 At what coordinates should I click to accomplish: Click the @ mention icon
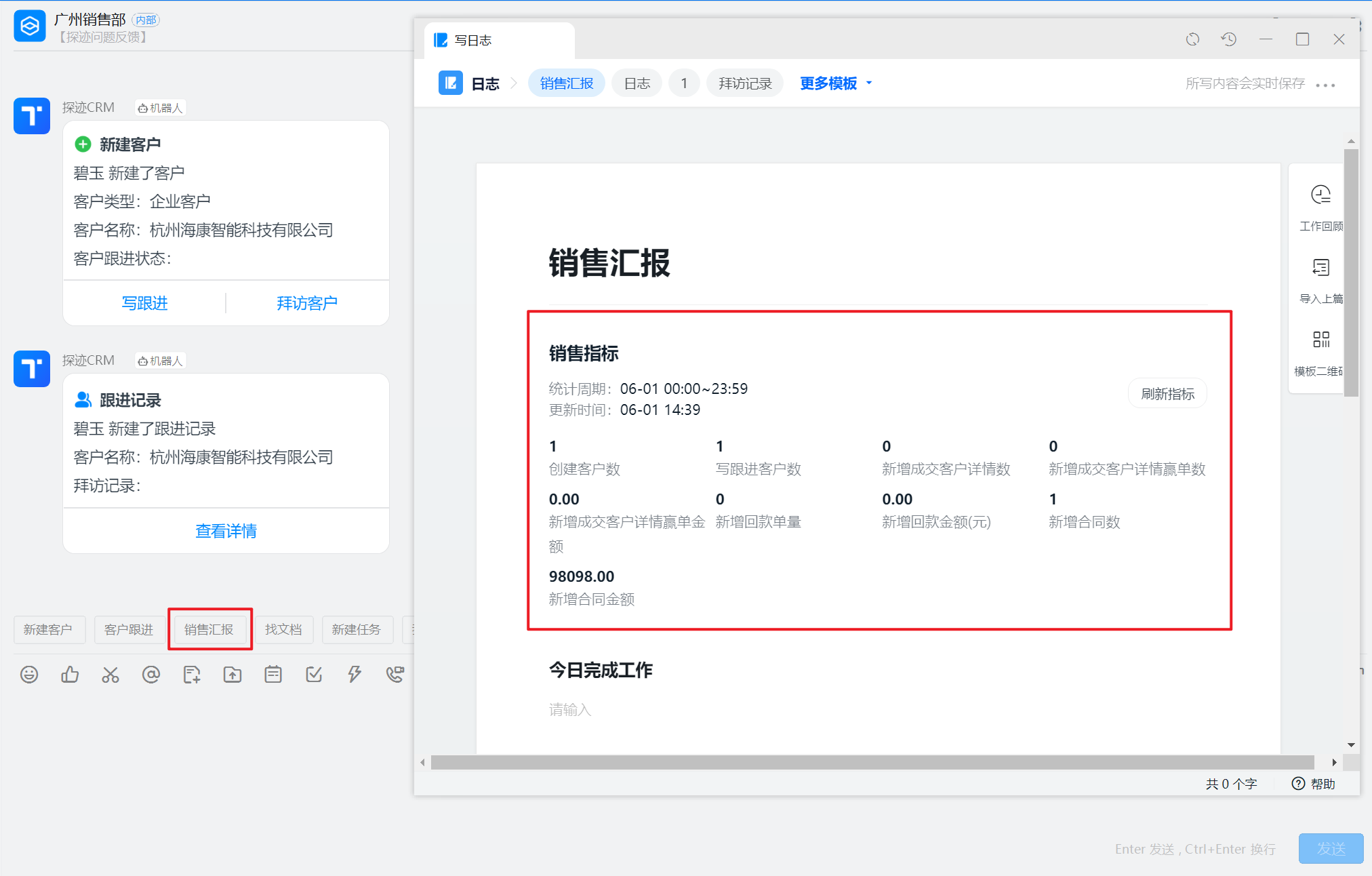pyautogui.click(x=151, y=674)
